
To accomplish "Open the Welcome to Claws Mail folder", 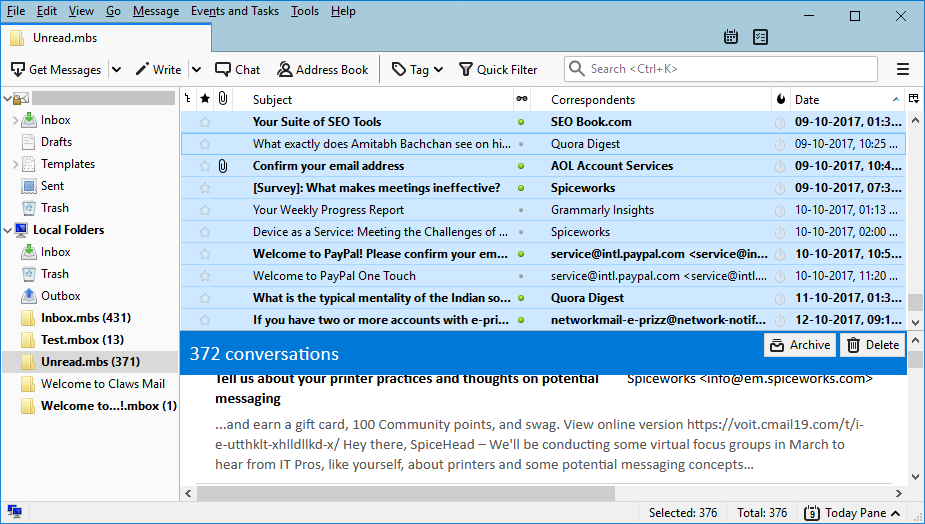I will tap(103, 384).
